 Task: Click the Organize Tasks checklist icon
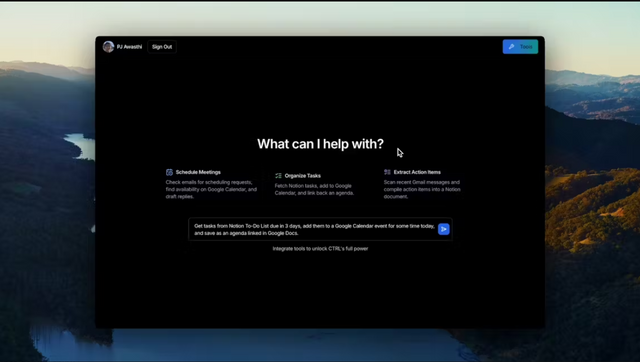click(278, 176)
